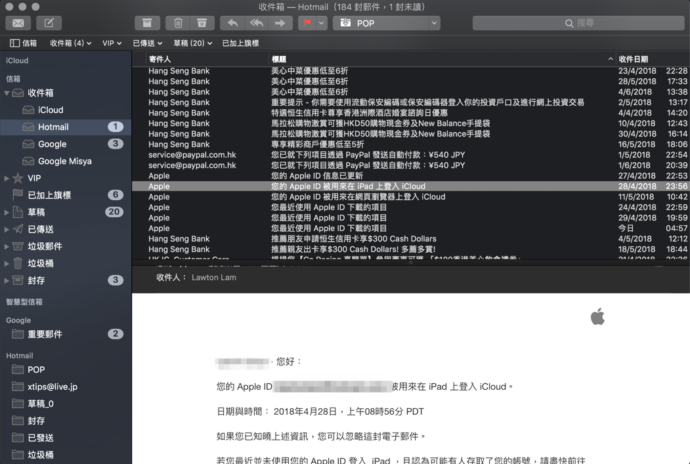The width and height of the screenshot is (690, 464).
Task: Click the Get Mail envelope icon
Action: click(x=18, y=23)
